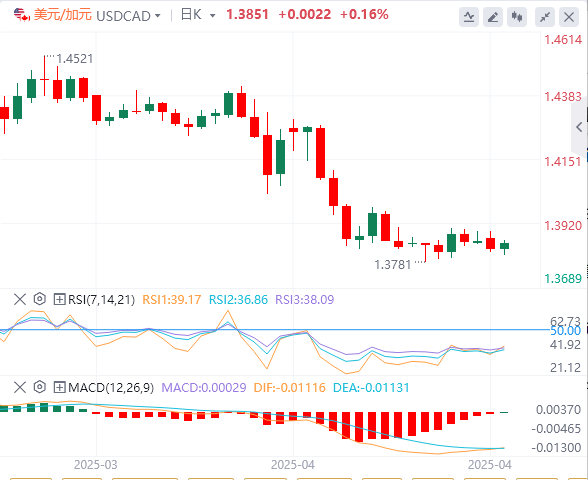
Task: Open MACD settings hexagon icon
Action: [39, 387]
